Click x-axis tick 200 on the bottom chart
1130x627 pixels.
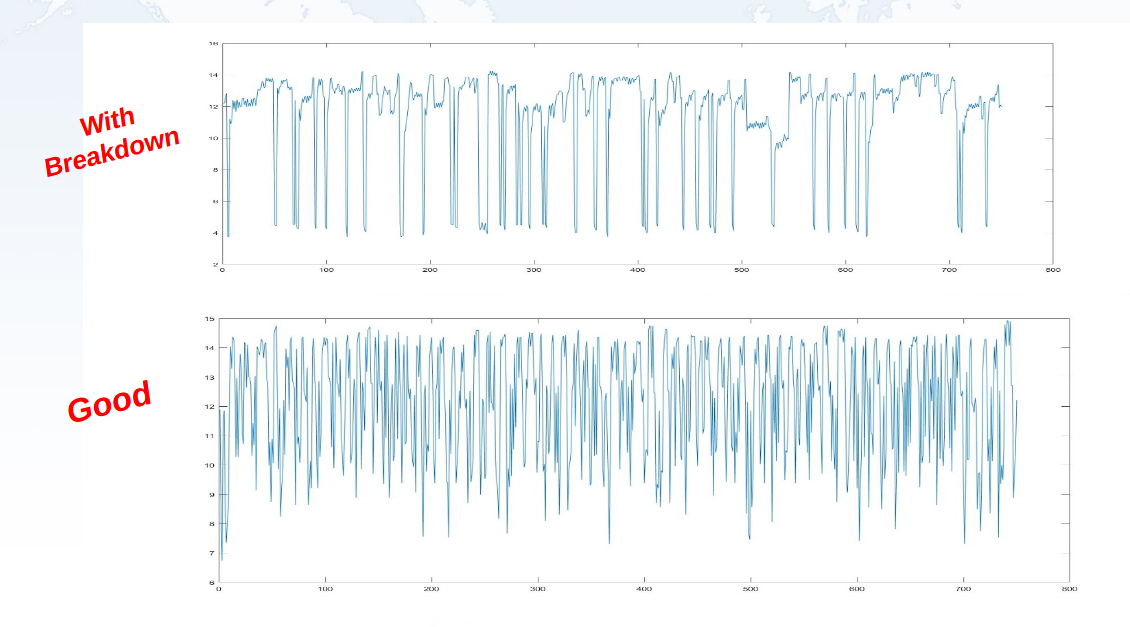click(x=431, y=589)
